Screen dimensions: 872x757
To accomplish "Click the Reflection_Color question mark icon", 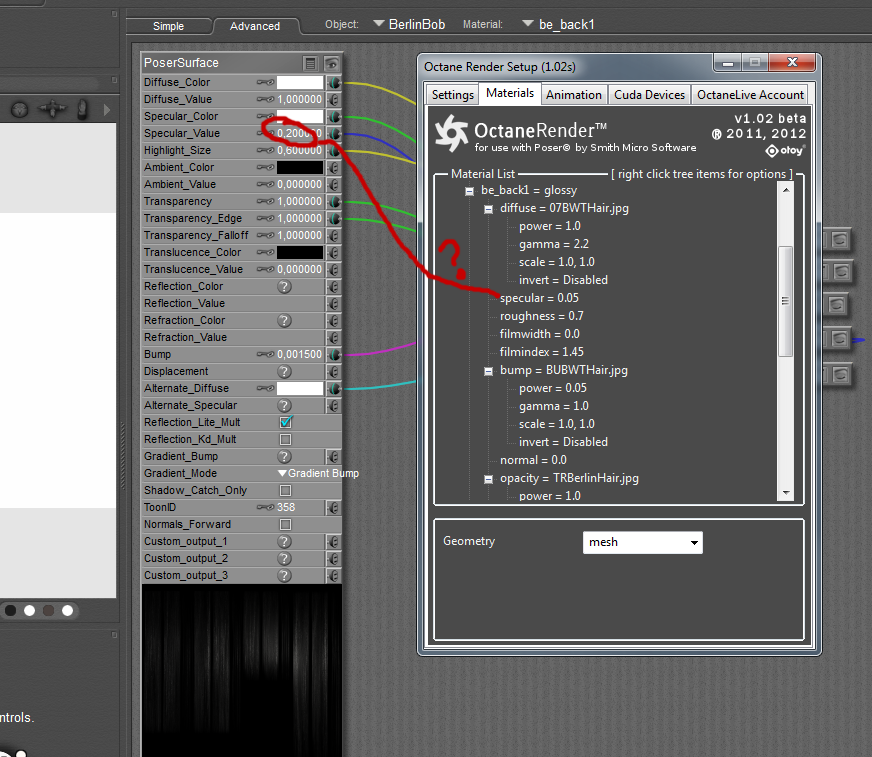I will point(284,286).
